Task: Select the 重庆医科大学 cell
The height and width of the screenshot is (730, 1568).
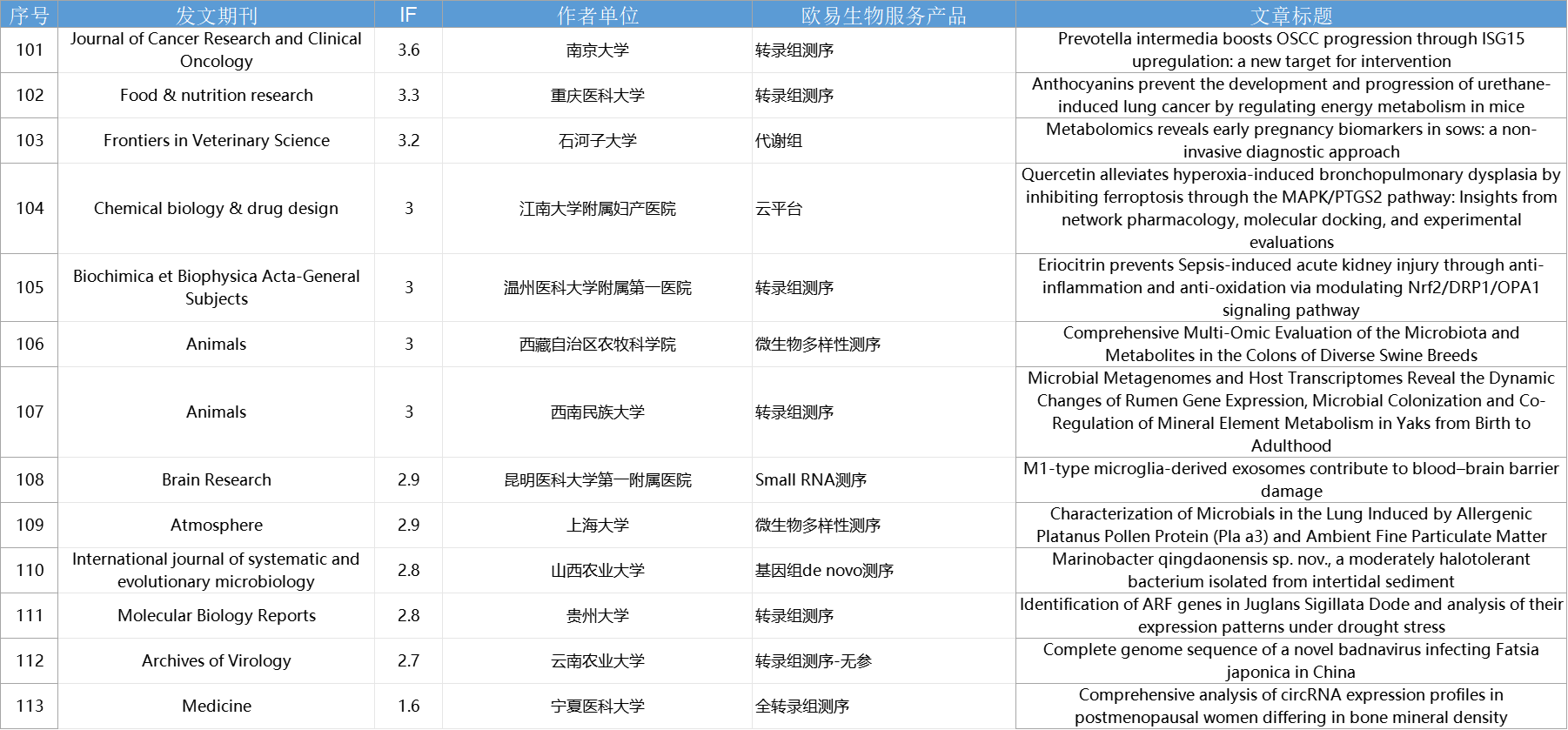Action: (598, 96)
